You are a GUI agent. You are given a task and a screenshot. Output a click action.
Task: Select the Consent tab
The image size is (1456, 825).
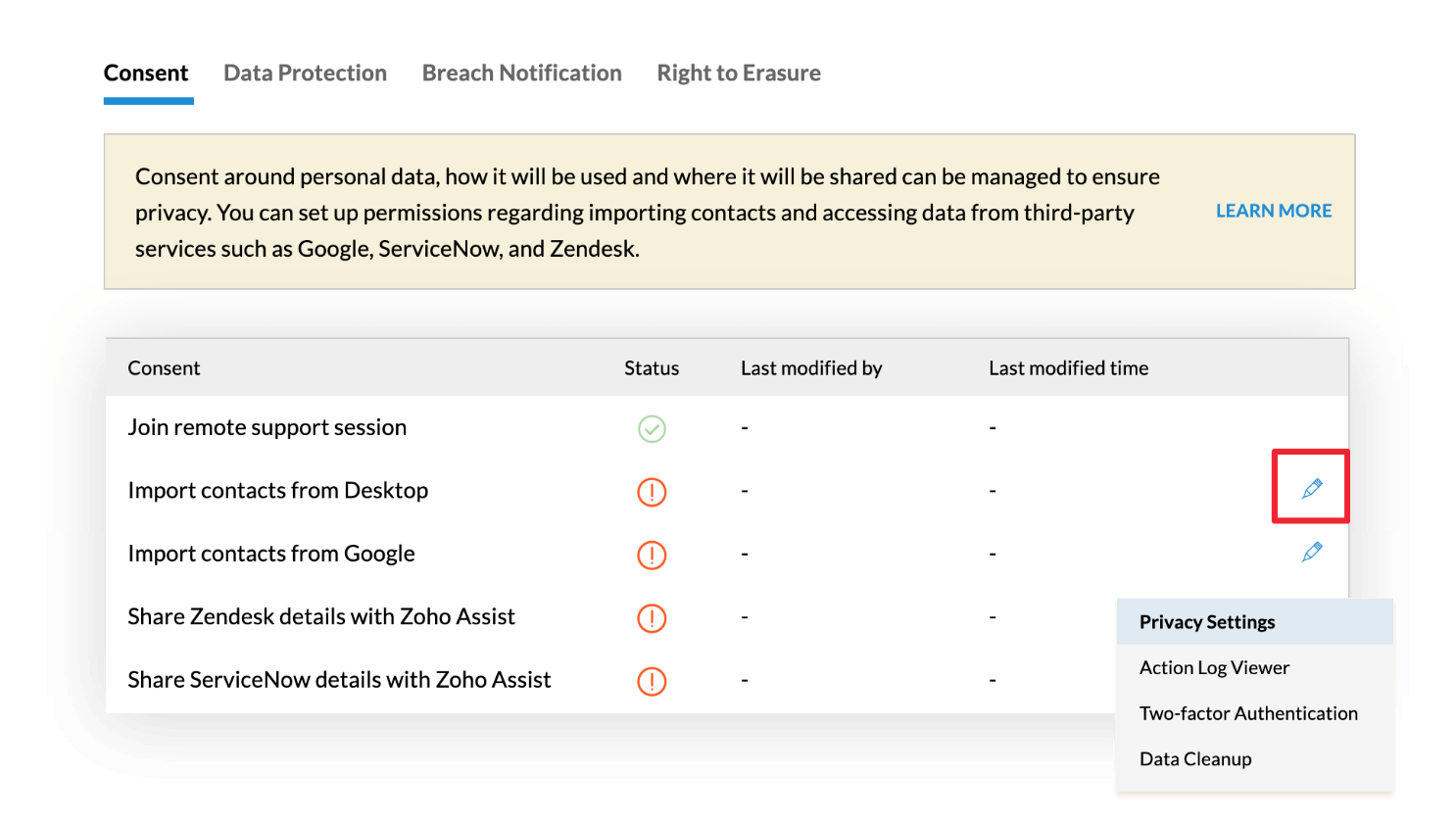pos(146,73)
